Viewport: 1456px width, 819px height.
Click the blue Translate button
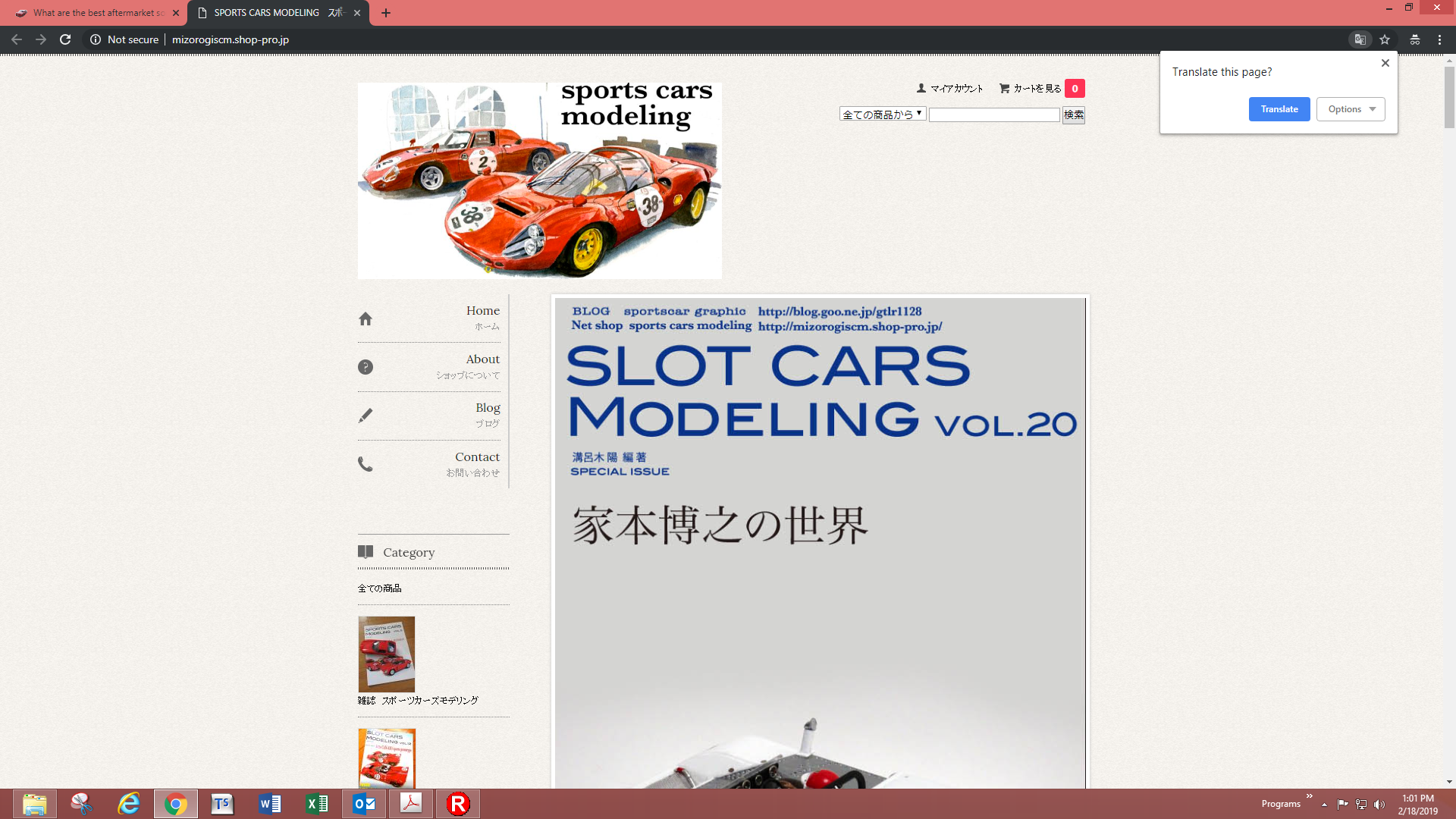tap(1279, 109)
